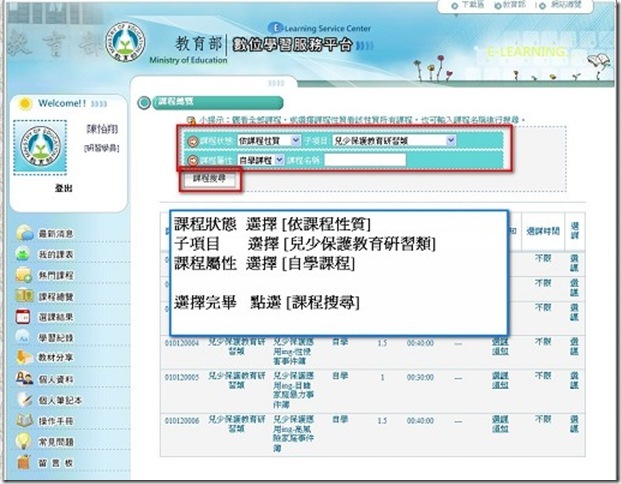This screenshot has height=484, width=621.
Task: Open 選課須知 for course 010120005
Action: (500, 380)
